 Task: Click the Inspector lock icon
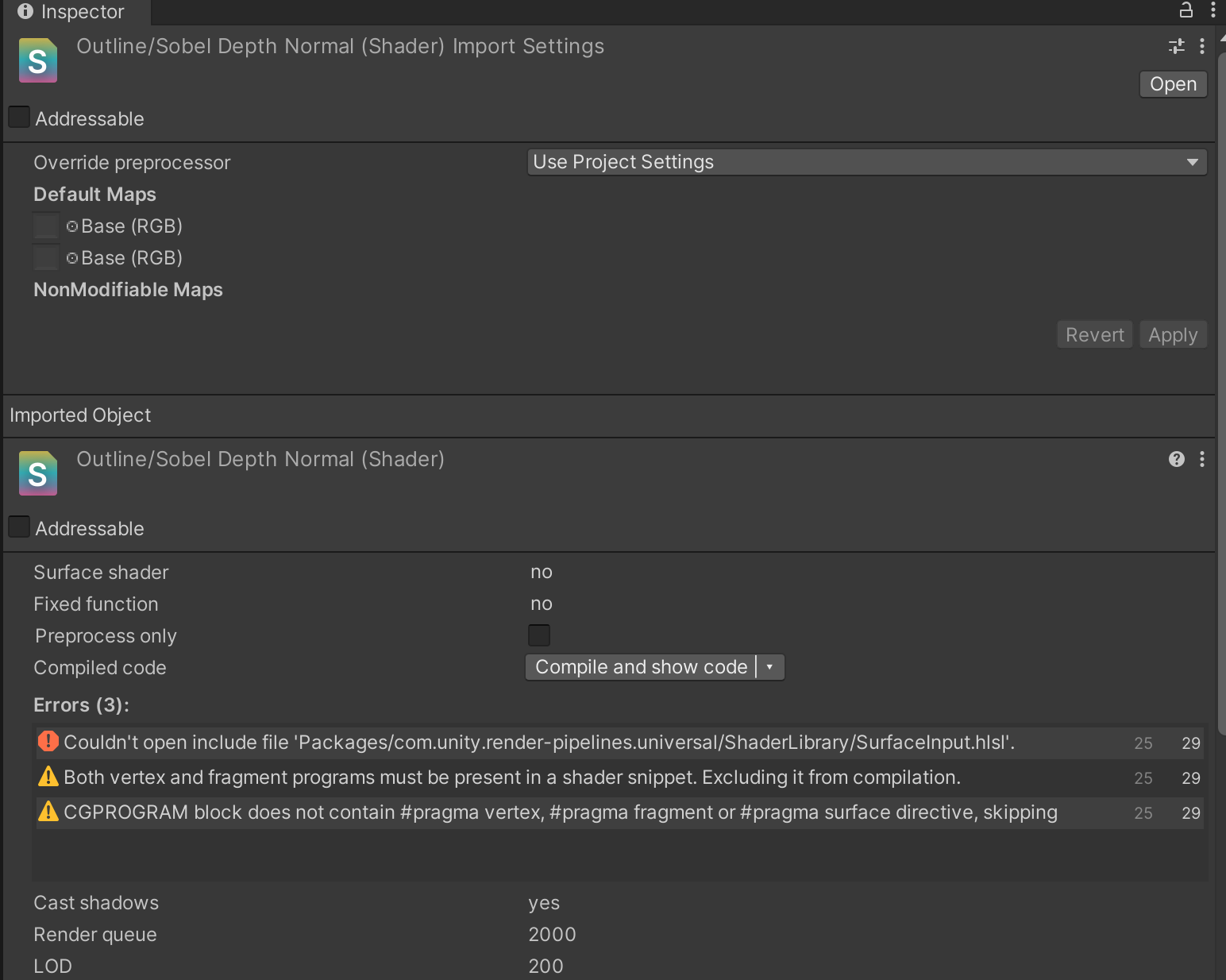click(x=1186, y=10)
